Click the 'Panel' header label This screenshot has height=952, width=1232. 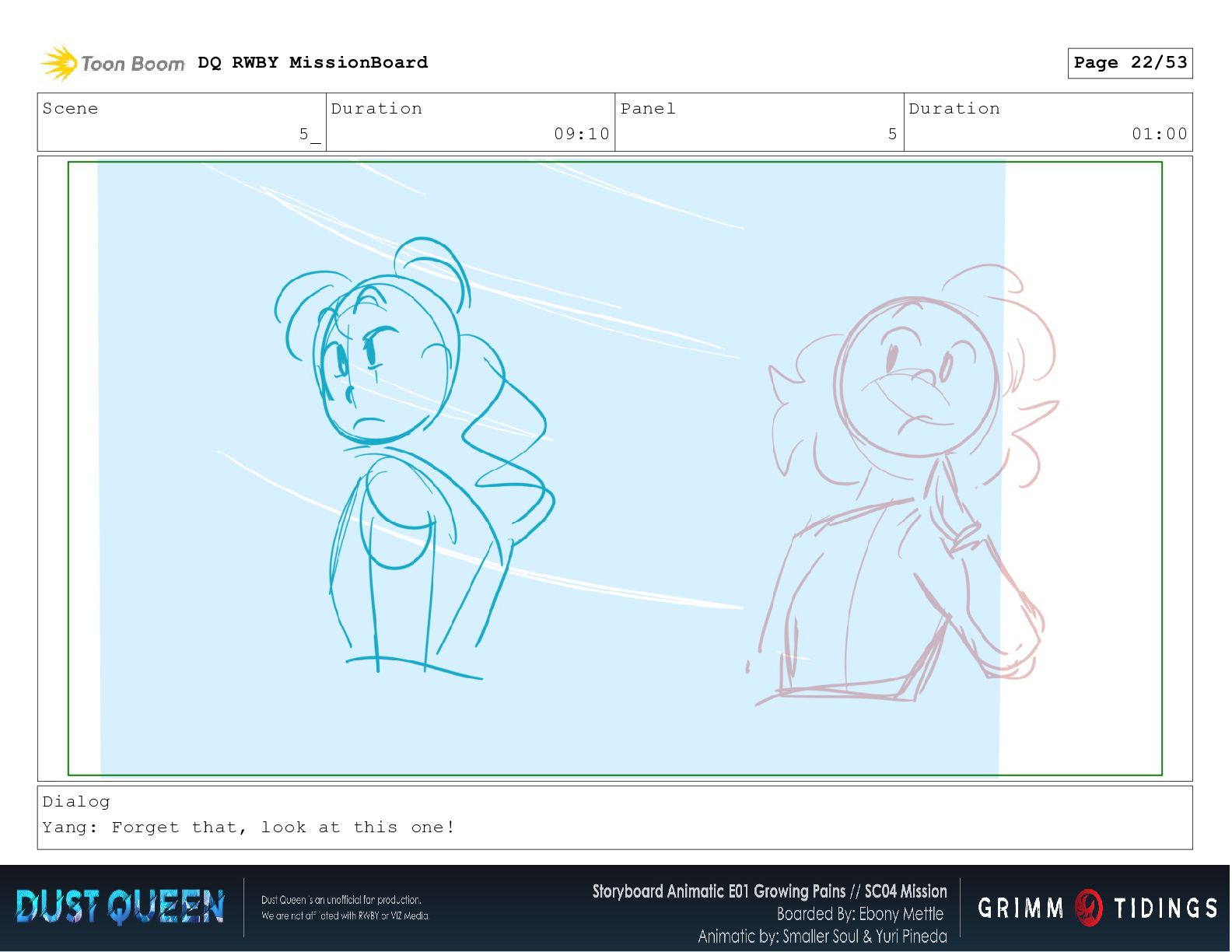point(648,108)
